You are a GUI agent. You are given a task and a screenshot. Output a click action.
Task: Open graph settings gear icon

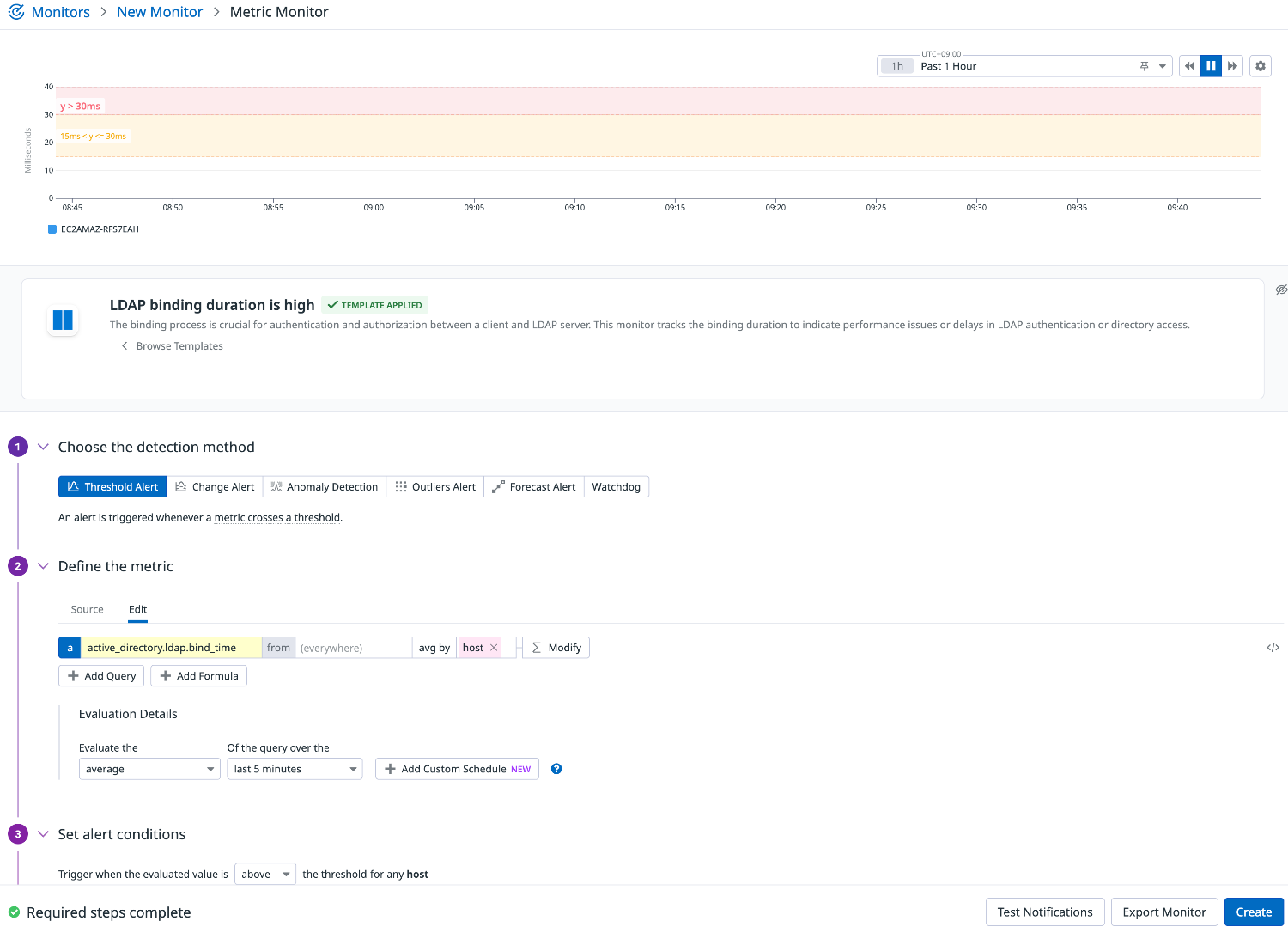[x=1261, y=66]
